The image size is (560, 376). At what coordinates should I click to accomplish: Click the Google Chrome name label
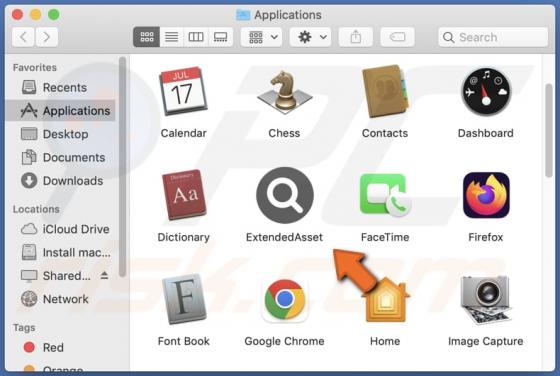pos(284,341)
